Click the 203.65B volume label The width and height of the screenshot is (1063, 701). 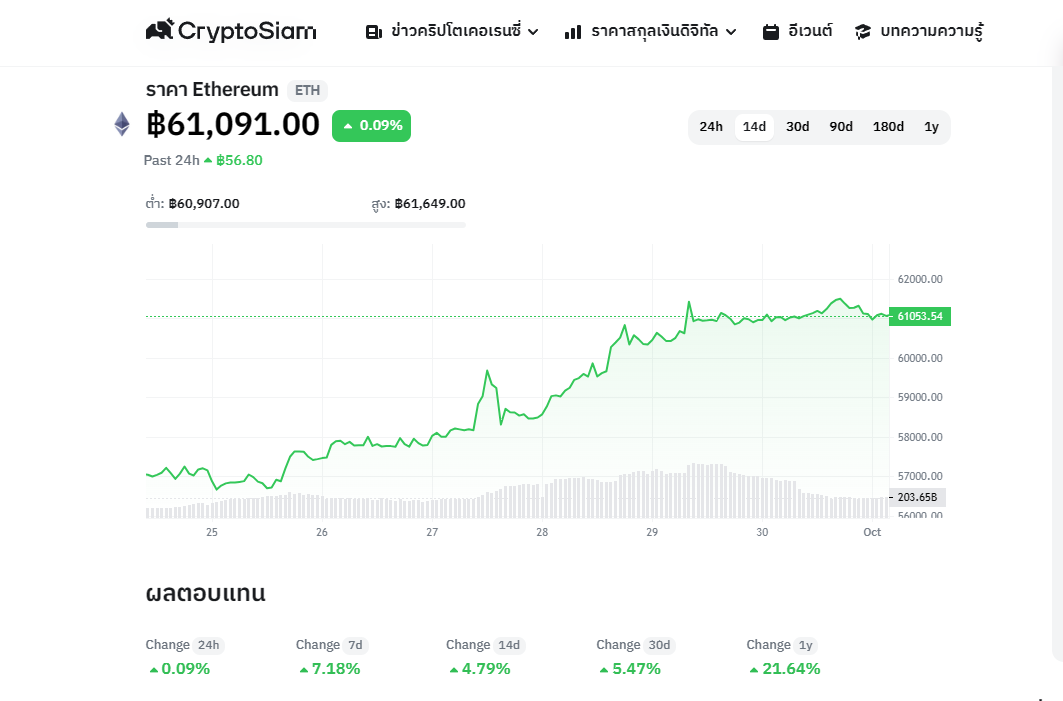(x=917, y=498)
